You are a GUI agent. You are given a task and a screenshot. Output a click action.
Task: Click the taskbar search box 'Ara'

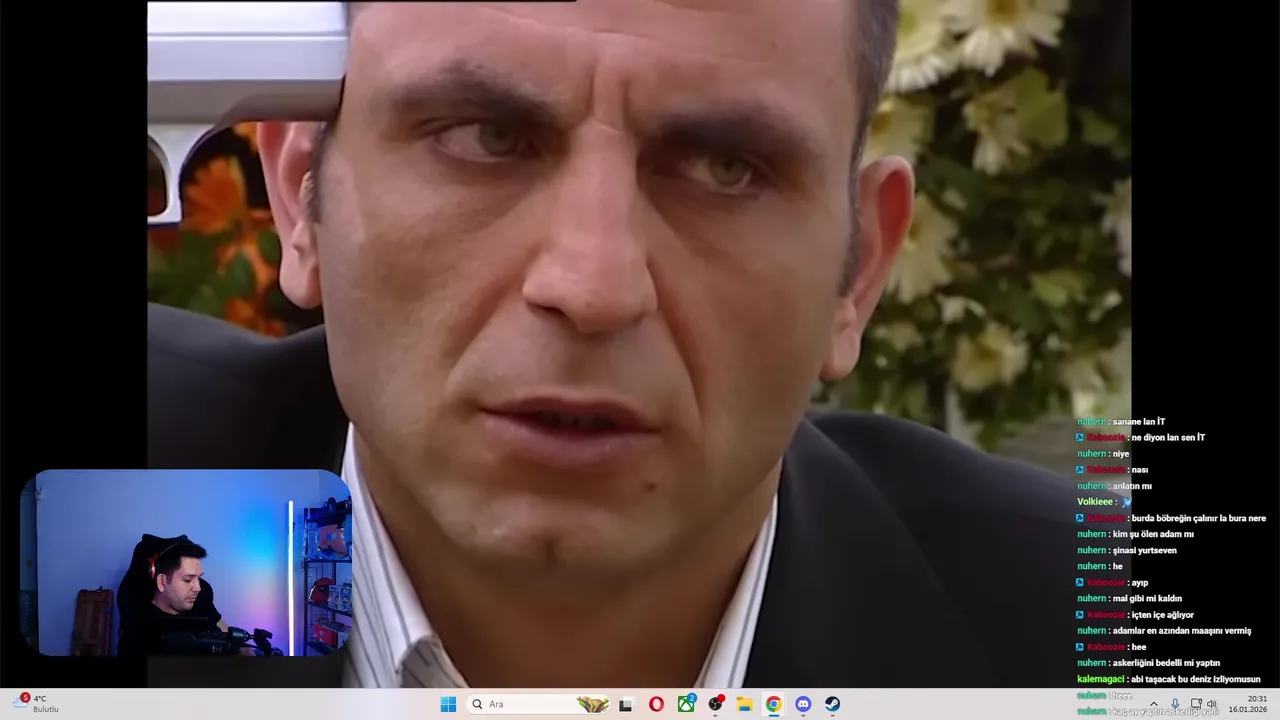click(x=540, y=704)
